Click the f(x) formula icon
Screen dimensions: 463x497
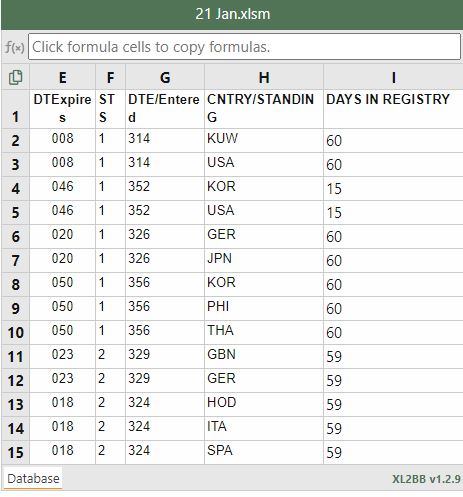(x=14, y=47)
